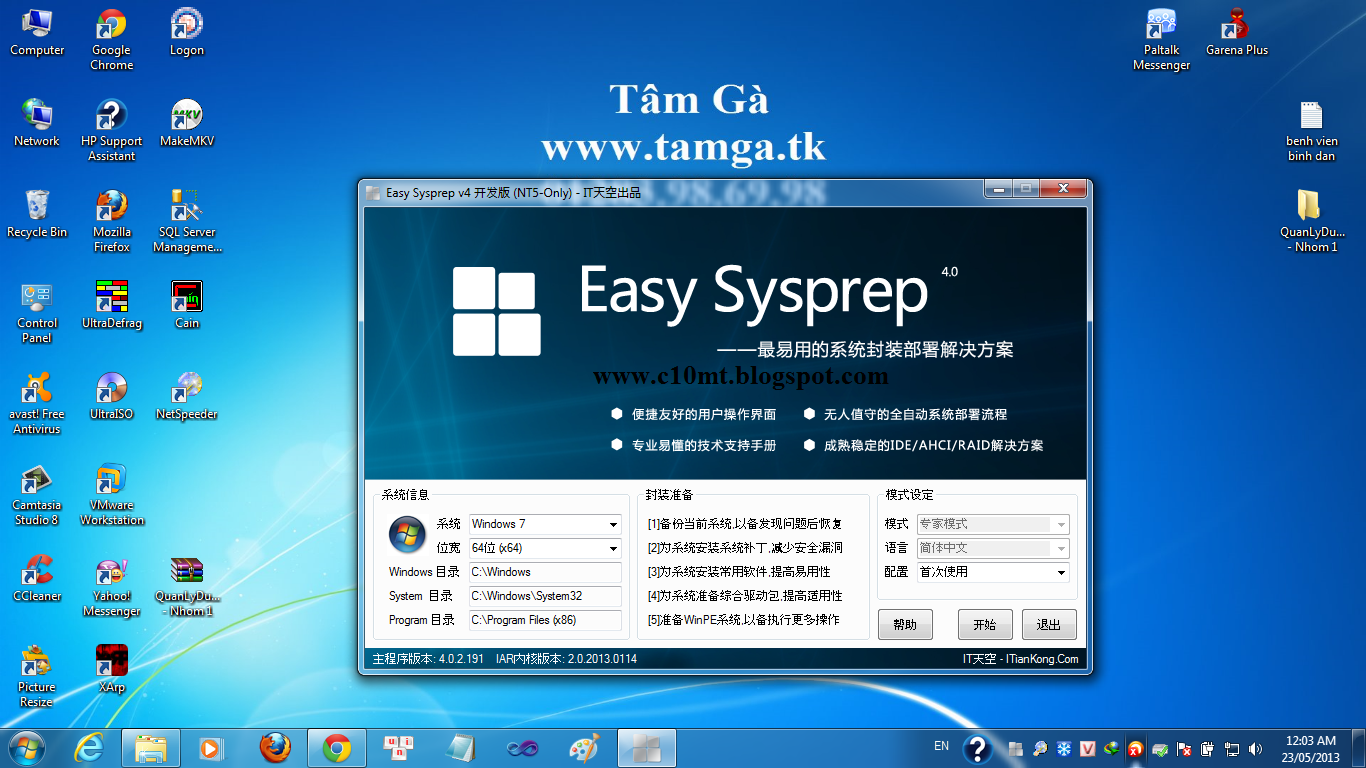Select the CCleaner desktop icon
1366x768 pixels.
point(37,579)
